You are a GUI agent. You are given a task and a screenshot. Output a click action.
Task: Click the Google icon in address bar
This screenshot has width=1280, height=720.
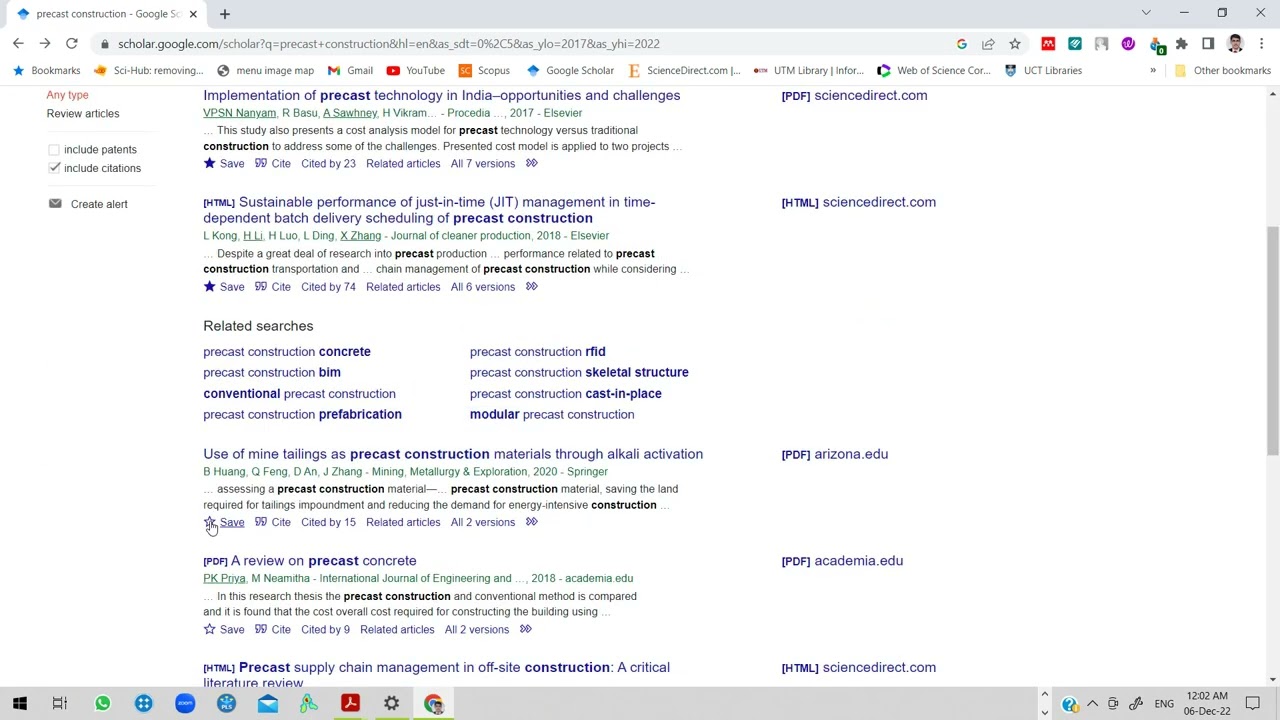click(961, 44)
